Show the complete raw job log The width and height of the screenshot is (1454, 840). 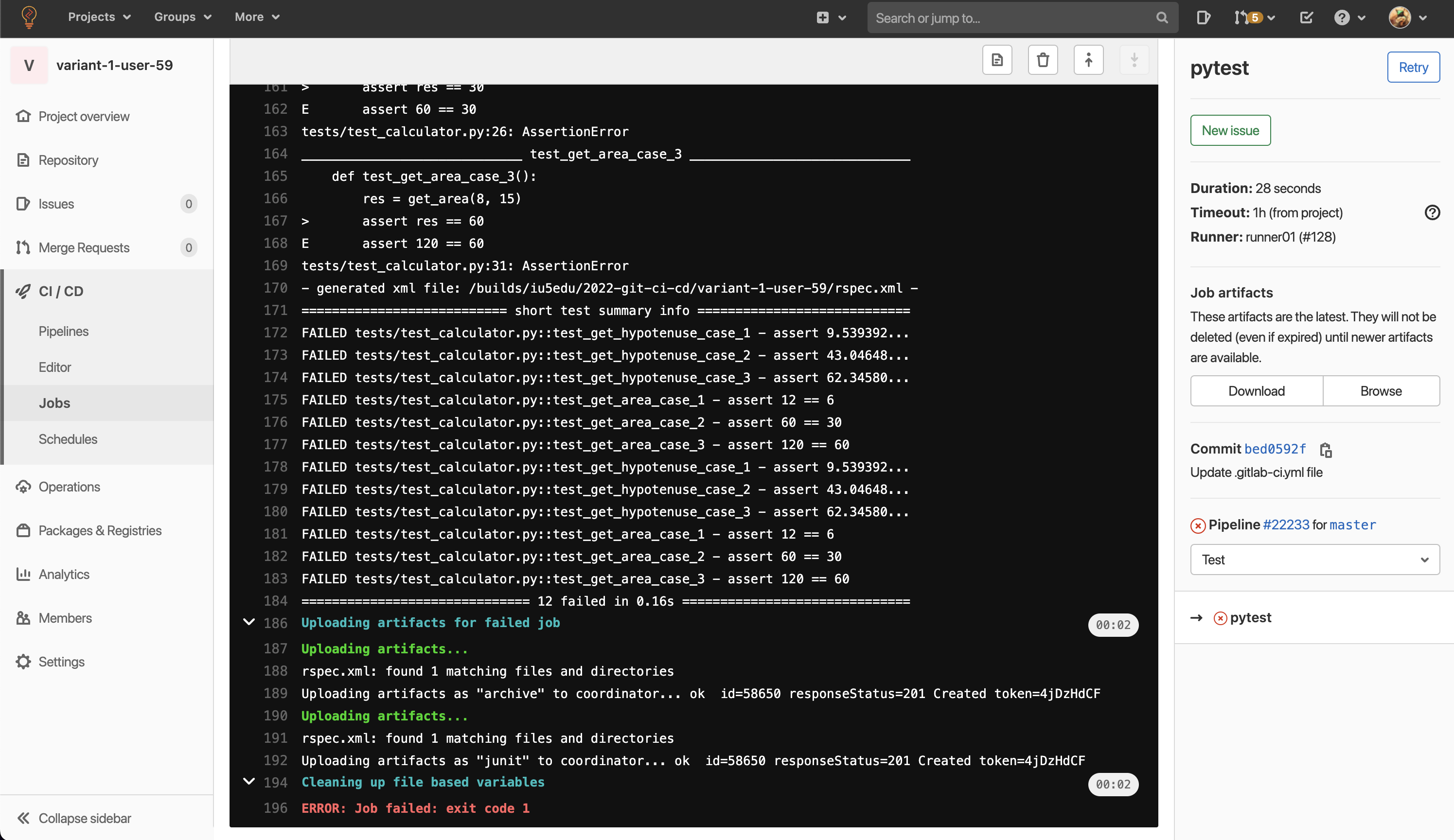pos(997,60)
